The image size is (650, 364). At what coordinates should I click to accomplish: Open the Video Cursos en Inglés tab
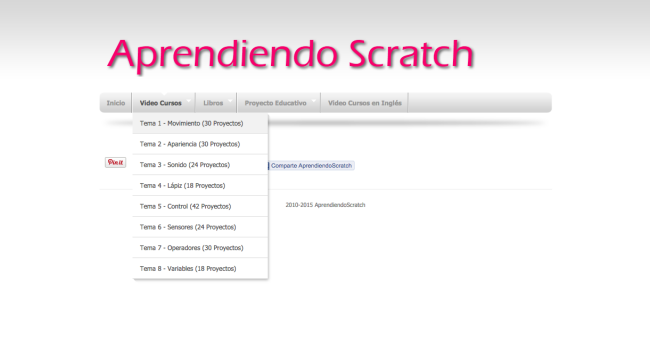[365, 103]
